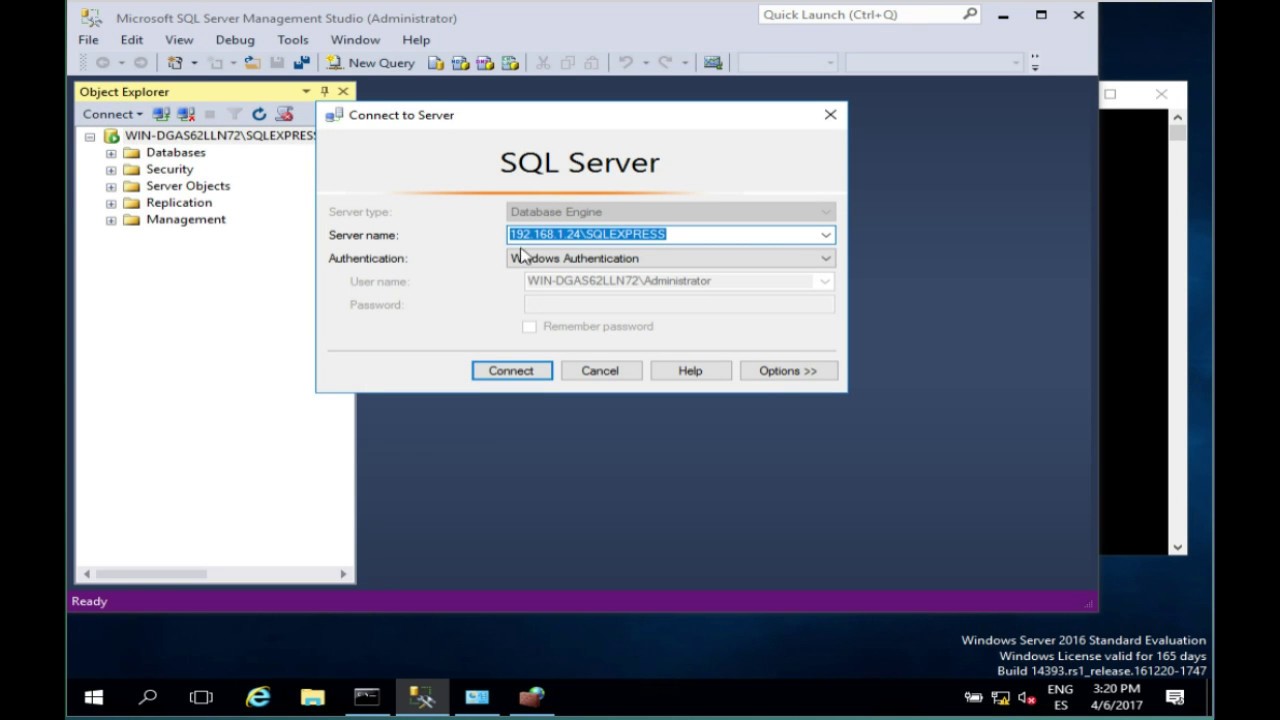Image resolution: width=1280 pixels, height=720 pixels.
Task: Click the Activity Monitor icon in Object Explorer
Action: 284,114
